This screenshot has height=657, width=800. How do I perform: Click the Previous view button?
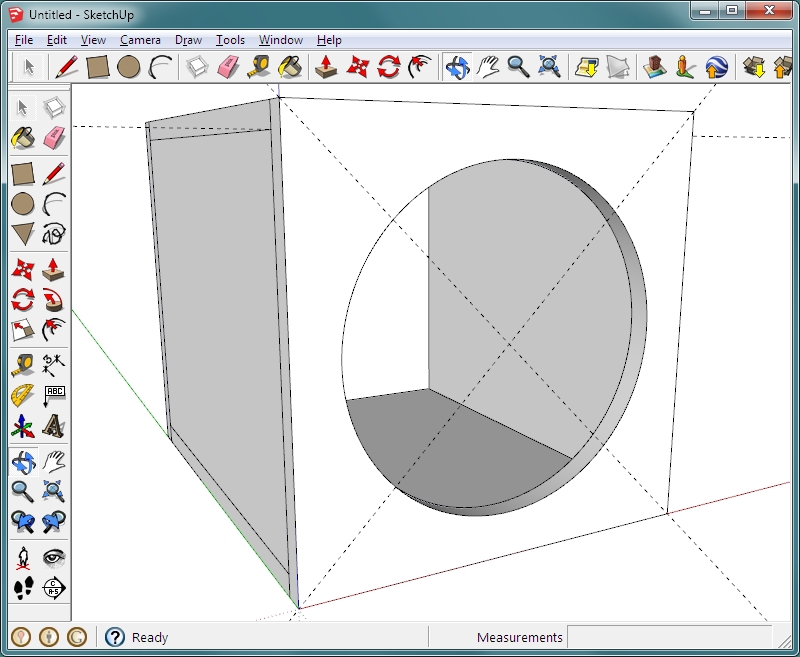pyautogui.click(x=22, y=522)
